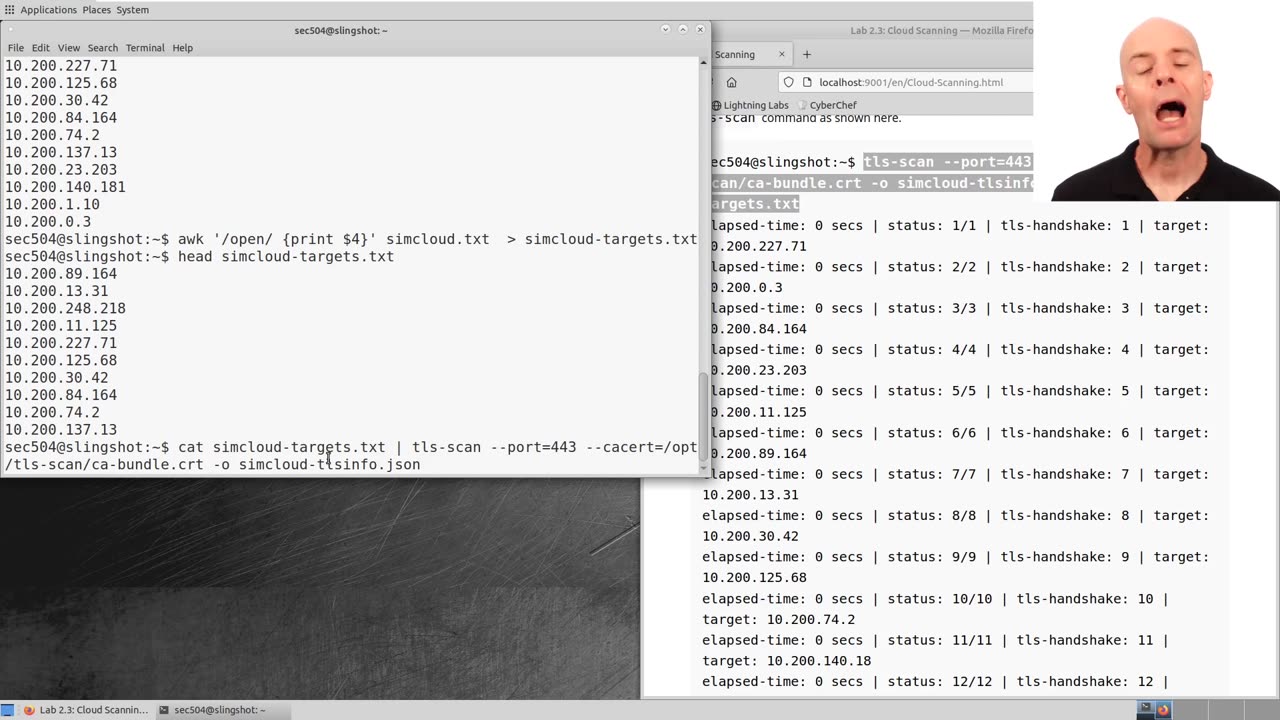This screenshot has height=720, width=1280.
Task: Click the shield tracking protection icon
Action: point(789,82)
